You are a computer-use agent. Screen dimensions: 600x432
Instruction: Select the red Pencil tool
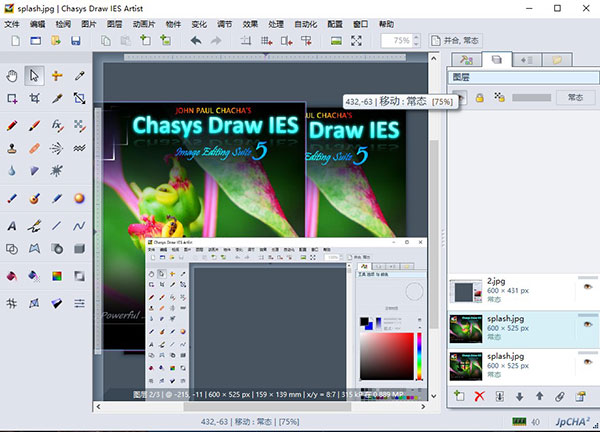click(12, 126)
